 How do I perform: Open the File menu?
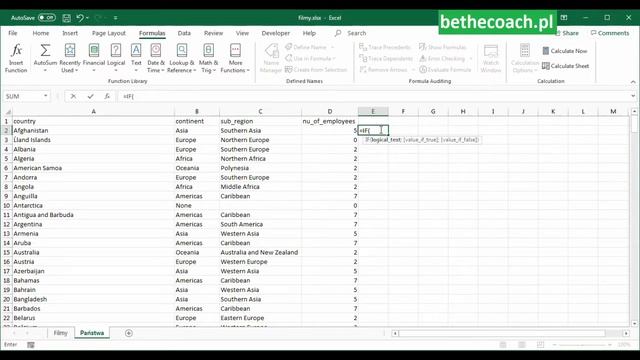click(13, 33)
